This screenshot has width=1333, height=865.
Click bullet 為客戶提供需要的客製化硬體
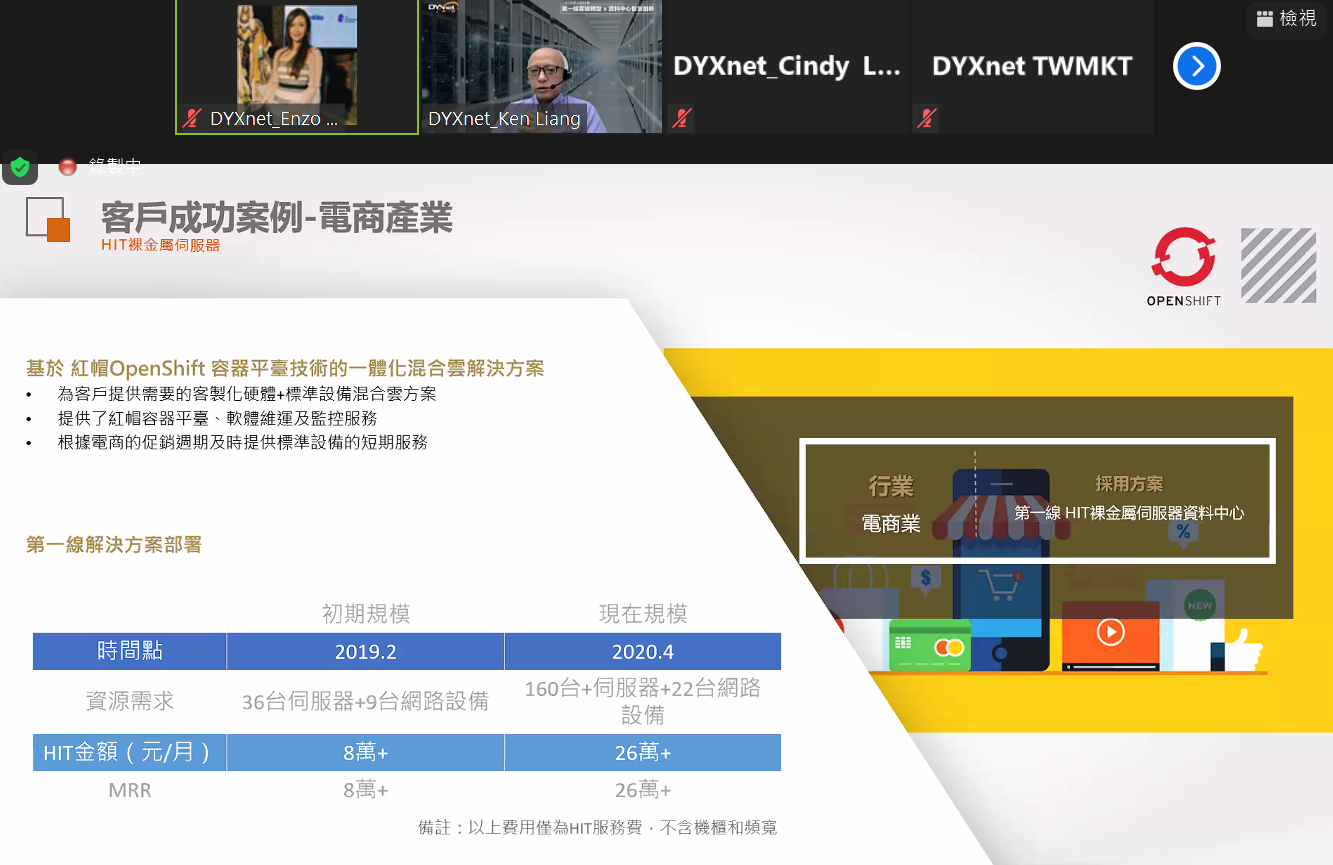tap(247, 394)
